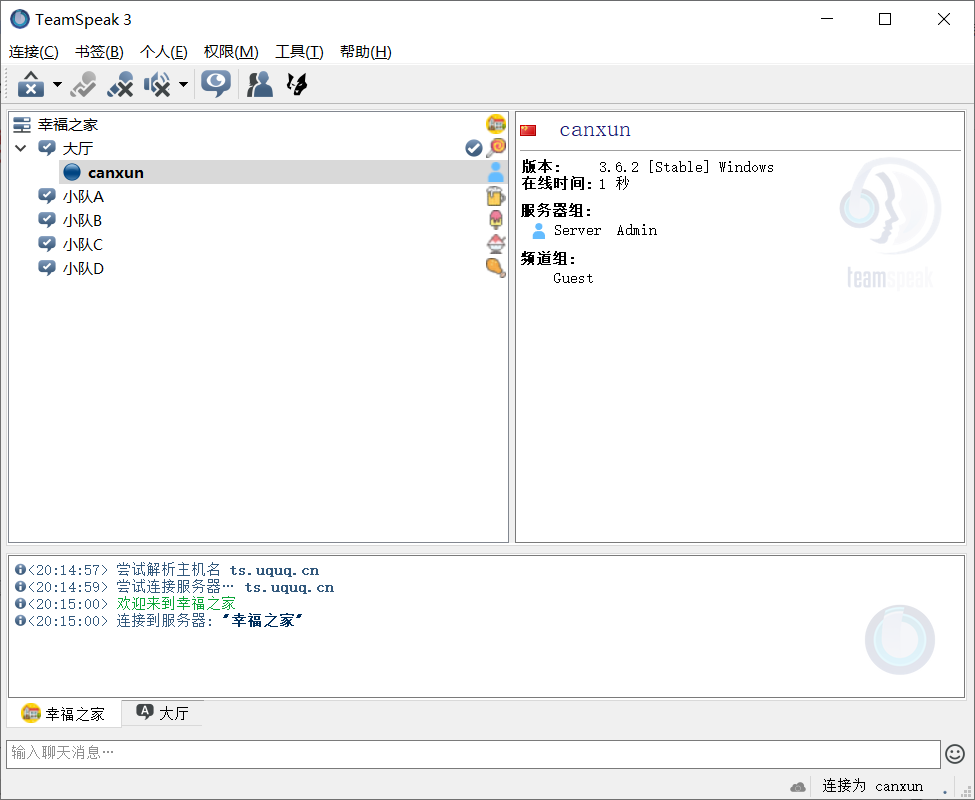Mute the speakers via toolbar icon
Screen dimensions: 975x800
pos(157,84)
